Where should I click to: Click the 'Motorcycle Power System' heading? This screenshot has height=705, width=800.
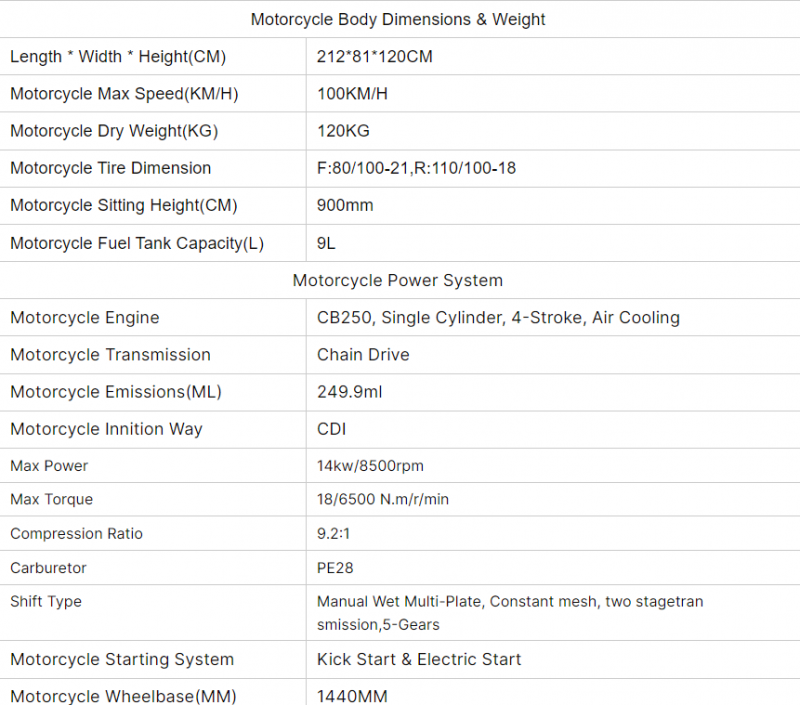click(398, 281)
